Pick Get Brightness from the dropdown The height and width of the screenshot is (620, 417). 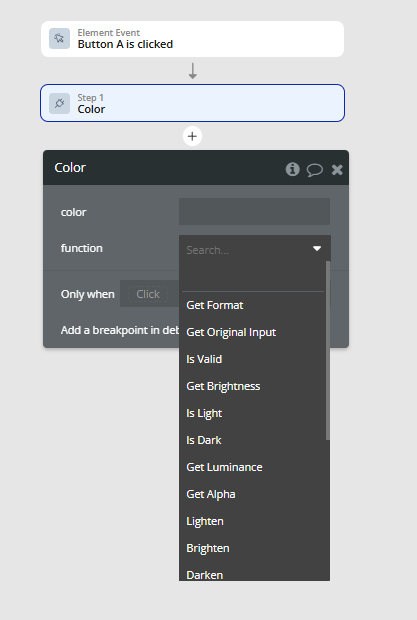pos(223,386)
